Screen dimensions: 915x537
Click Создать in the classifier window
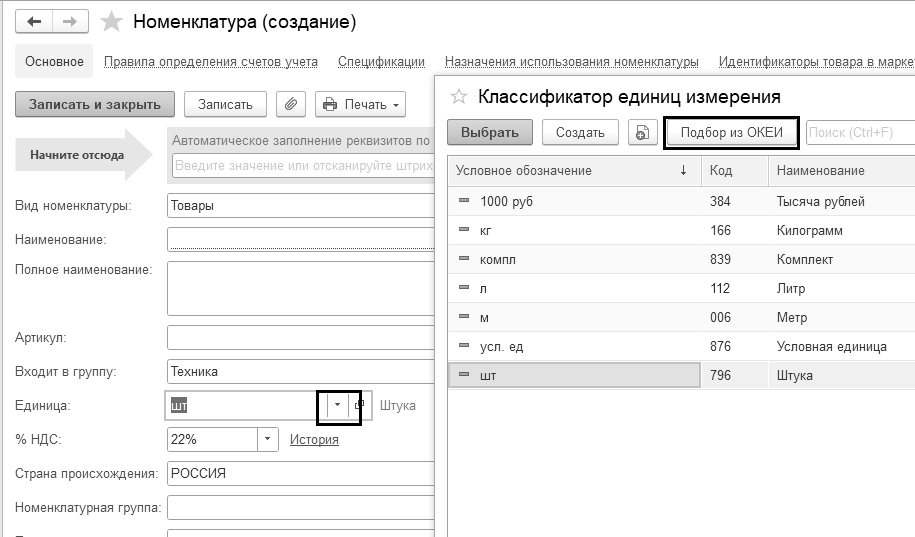(580, 132)
